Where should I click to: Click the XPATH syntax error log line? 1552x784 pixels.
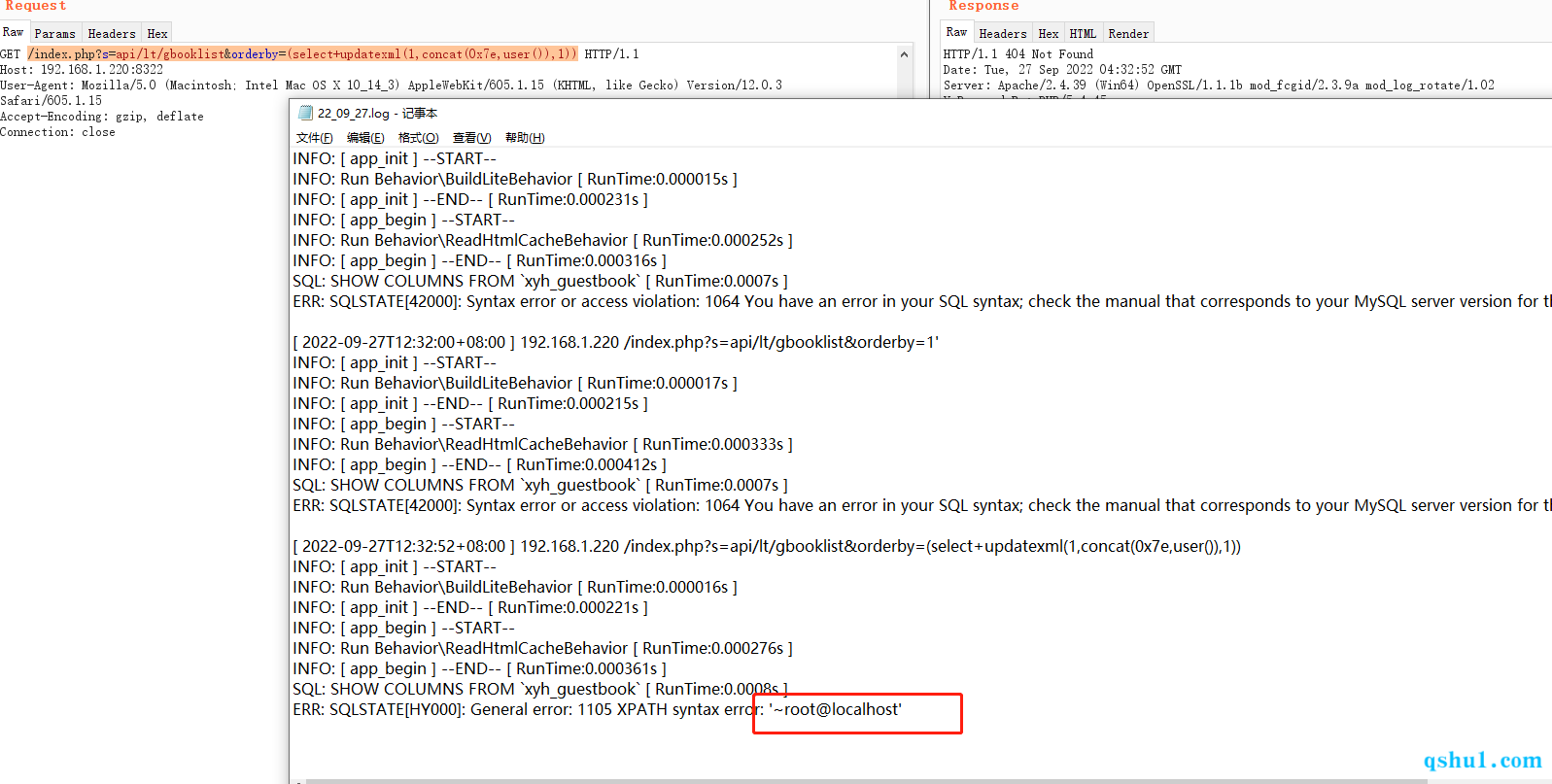(598, 709)
